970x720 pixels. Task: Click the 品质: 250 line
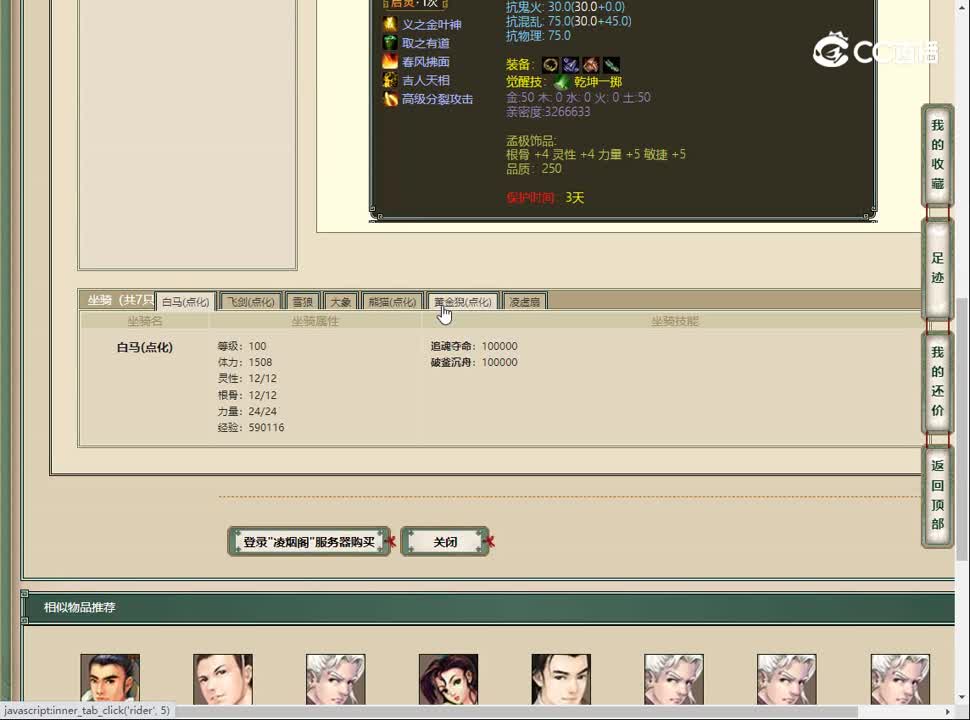pos(534,169)
